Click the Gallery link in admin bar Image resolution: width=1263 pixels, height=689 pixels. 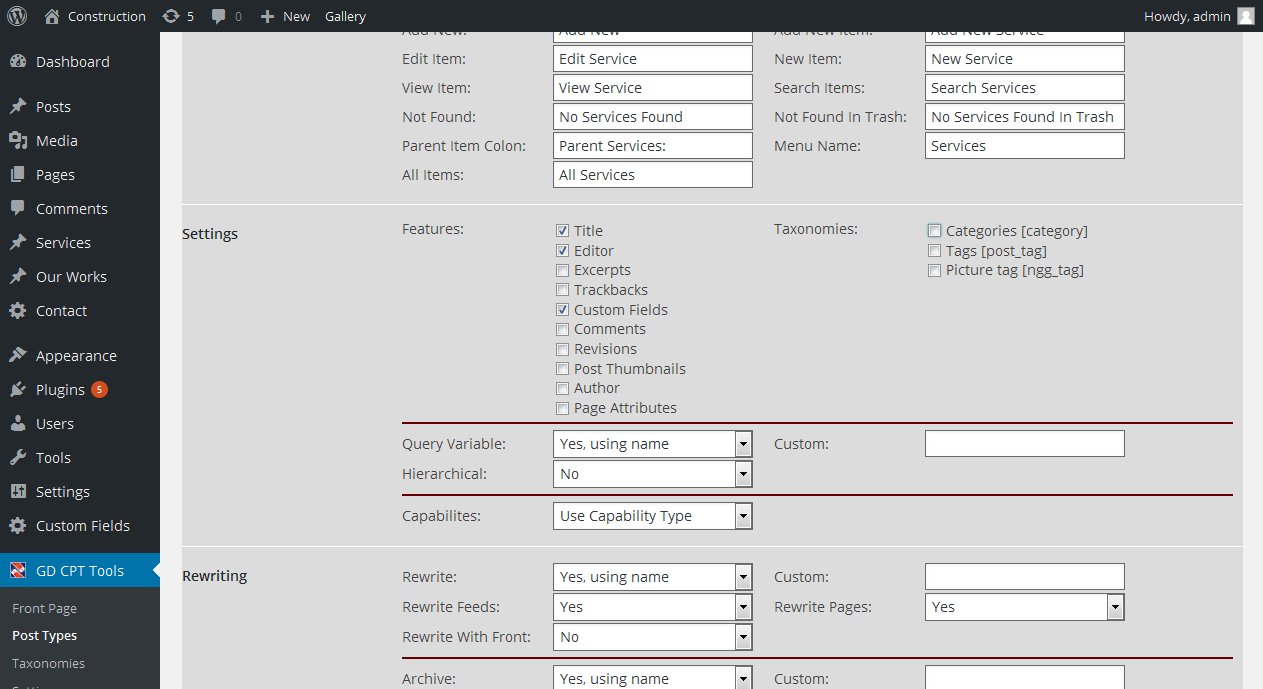(345, 16)
